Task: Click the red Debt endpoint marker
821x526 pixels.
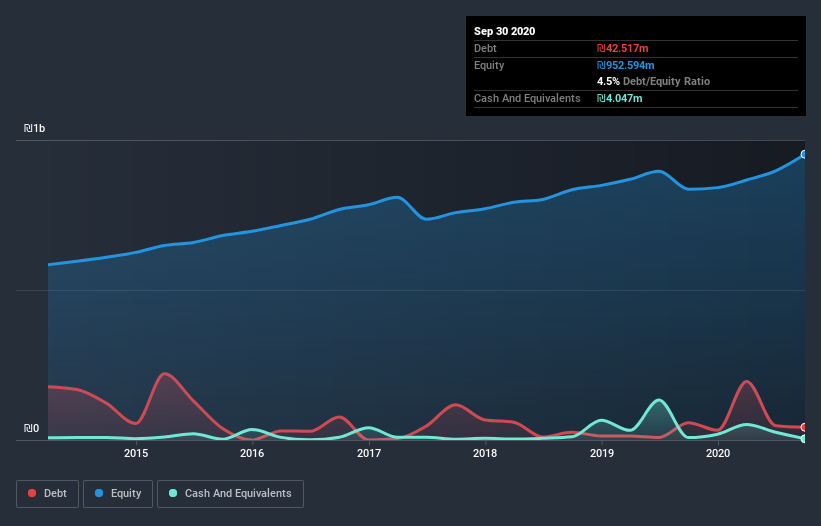Action: [x=804, y=427]
